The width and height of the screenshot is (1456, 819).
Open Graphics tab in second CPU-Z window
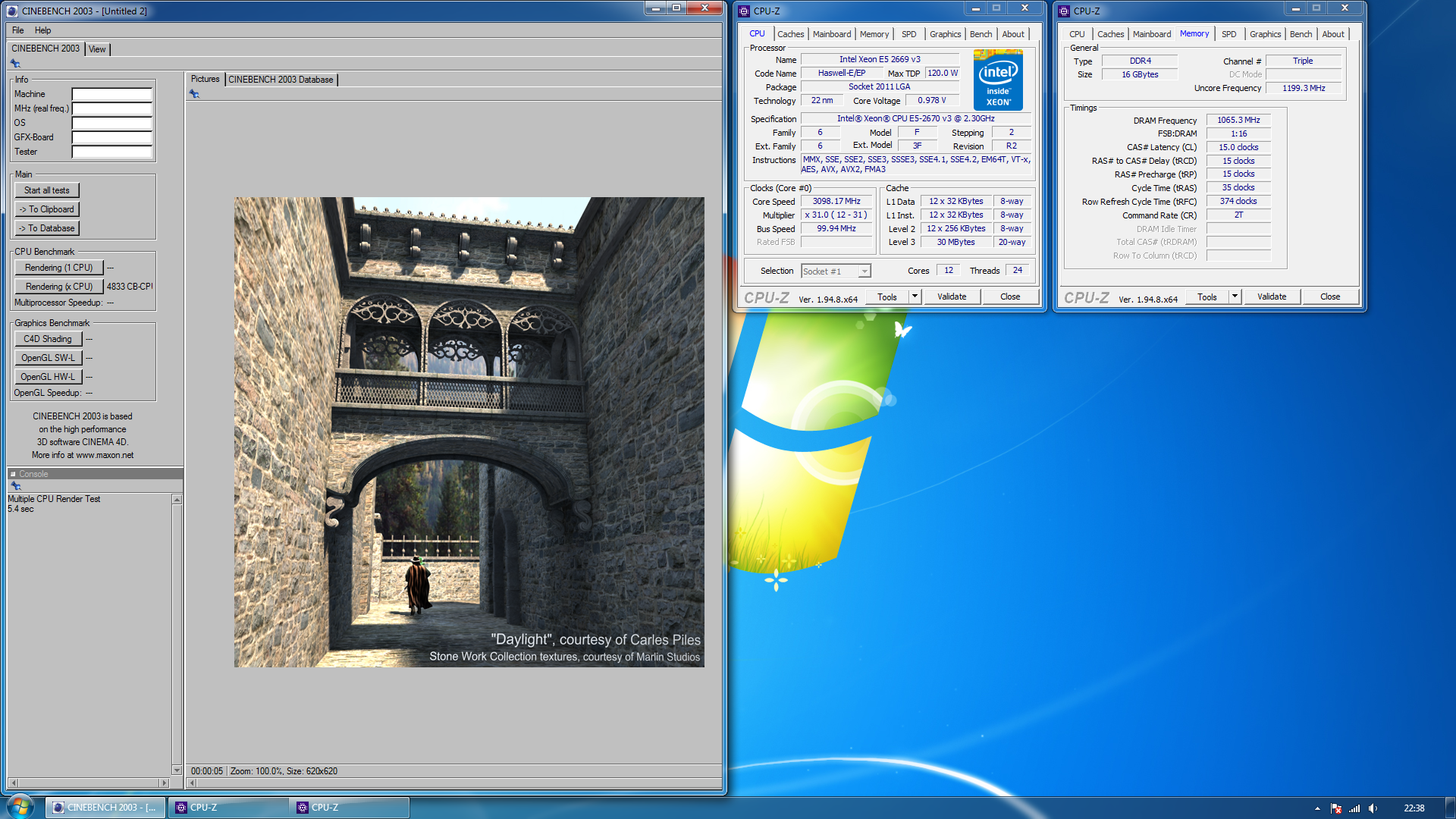click(1266, 34)
